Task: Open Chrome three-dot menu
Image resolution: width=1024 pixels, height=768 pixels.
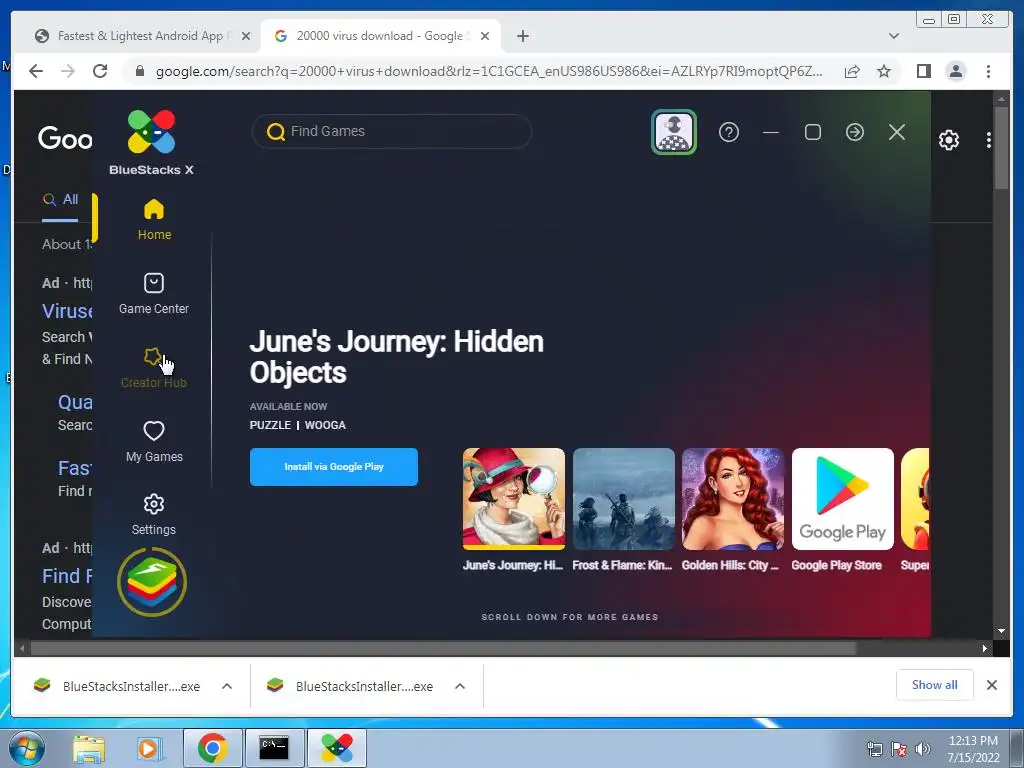Action: (x=988, y=71)
